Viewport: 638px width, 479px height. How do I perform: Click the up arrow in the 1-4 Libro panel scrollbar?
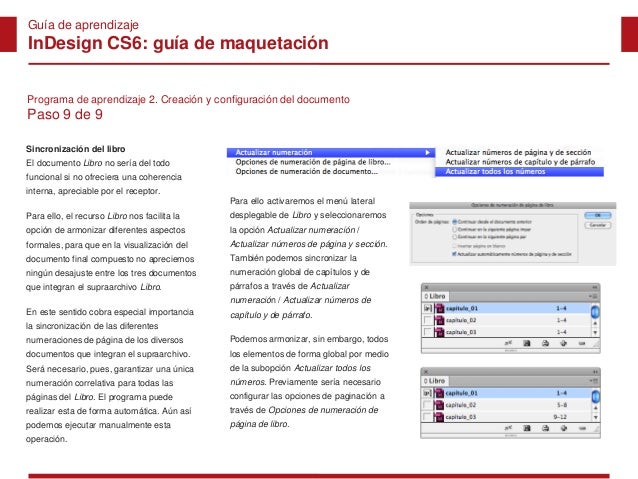[595, 324]
